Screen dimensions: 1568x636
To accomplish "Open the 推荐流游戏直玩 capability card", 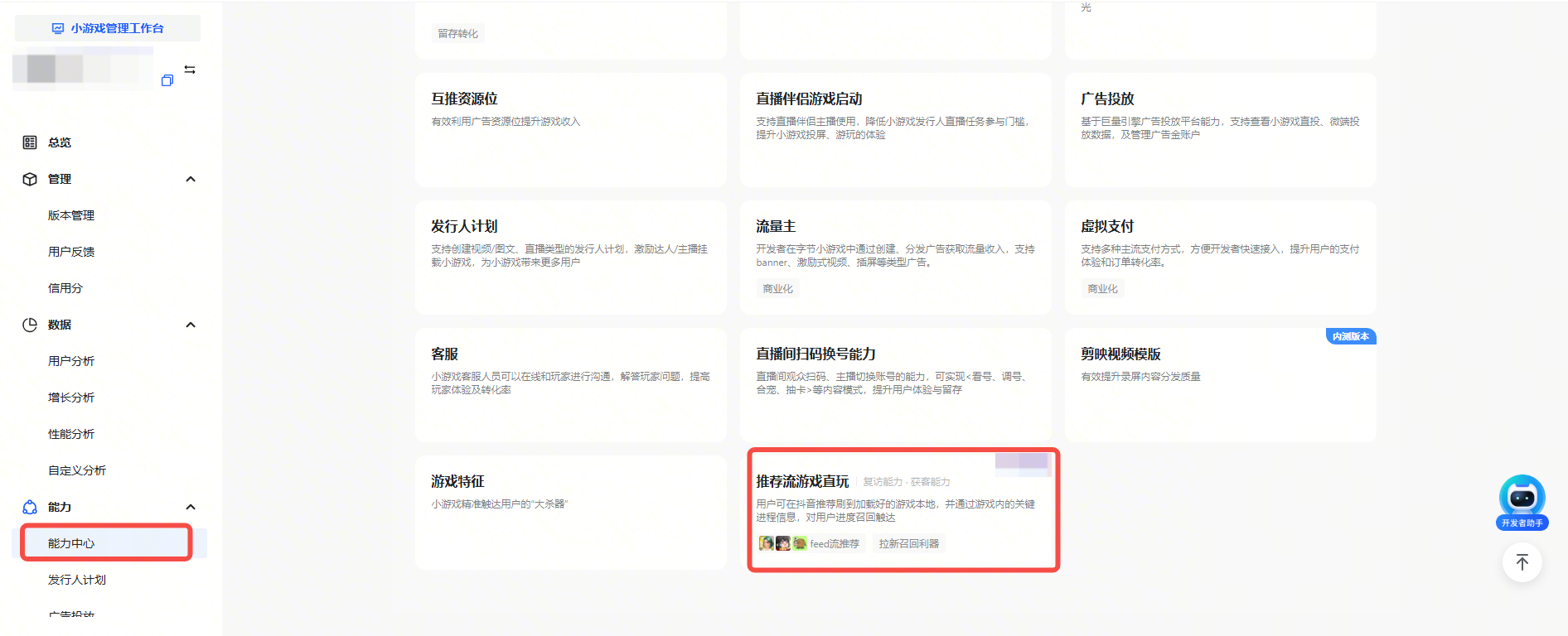I will pos(903,509).
